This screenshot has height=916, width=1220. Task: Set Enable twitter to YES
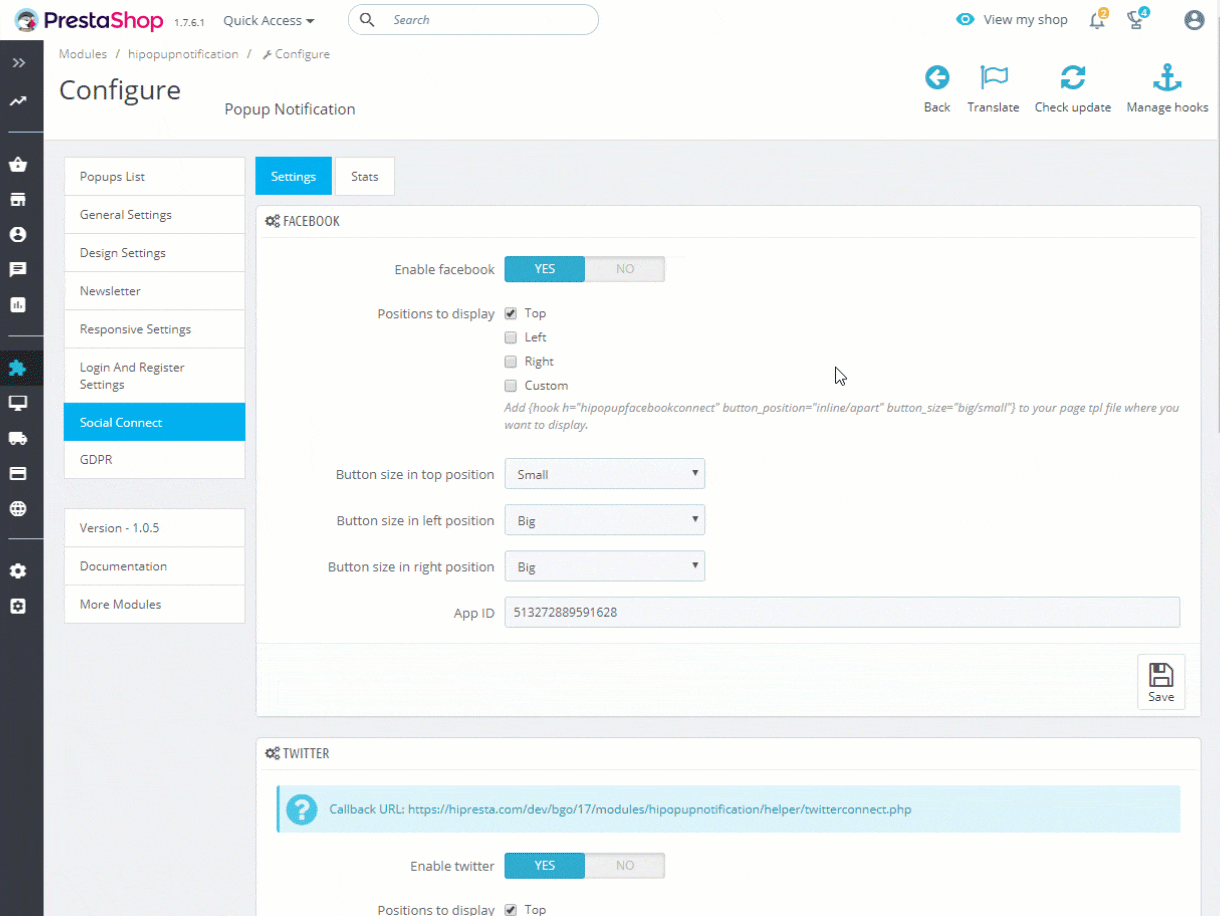(544, 865)
